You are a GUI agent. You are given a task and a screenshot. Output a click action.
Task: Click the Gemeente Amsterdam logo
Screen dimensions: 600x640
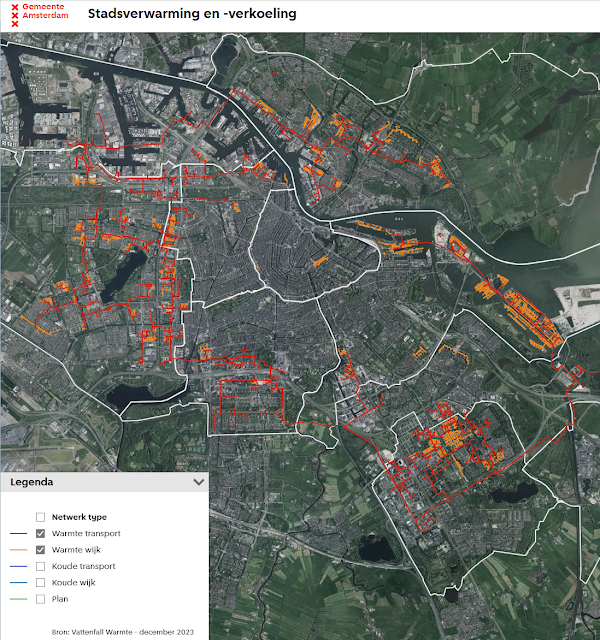click(x=40, y=15)
